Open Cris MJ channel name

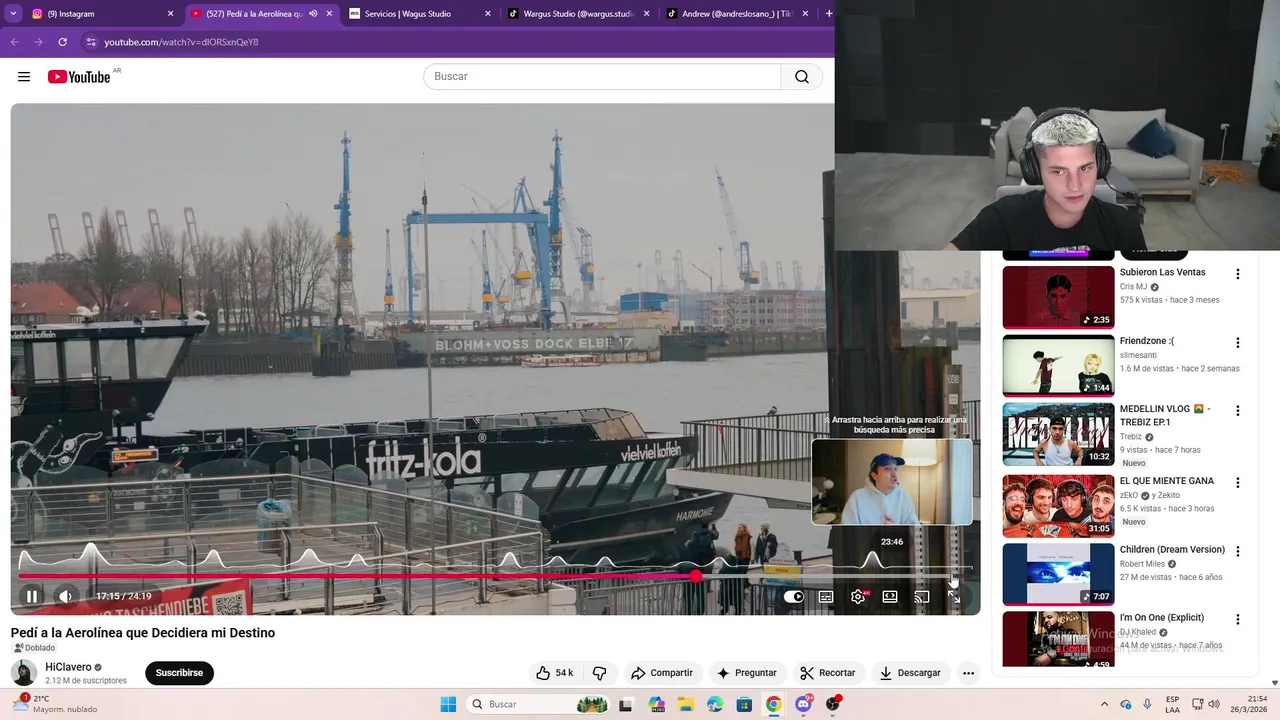[x=1133, y=287]
